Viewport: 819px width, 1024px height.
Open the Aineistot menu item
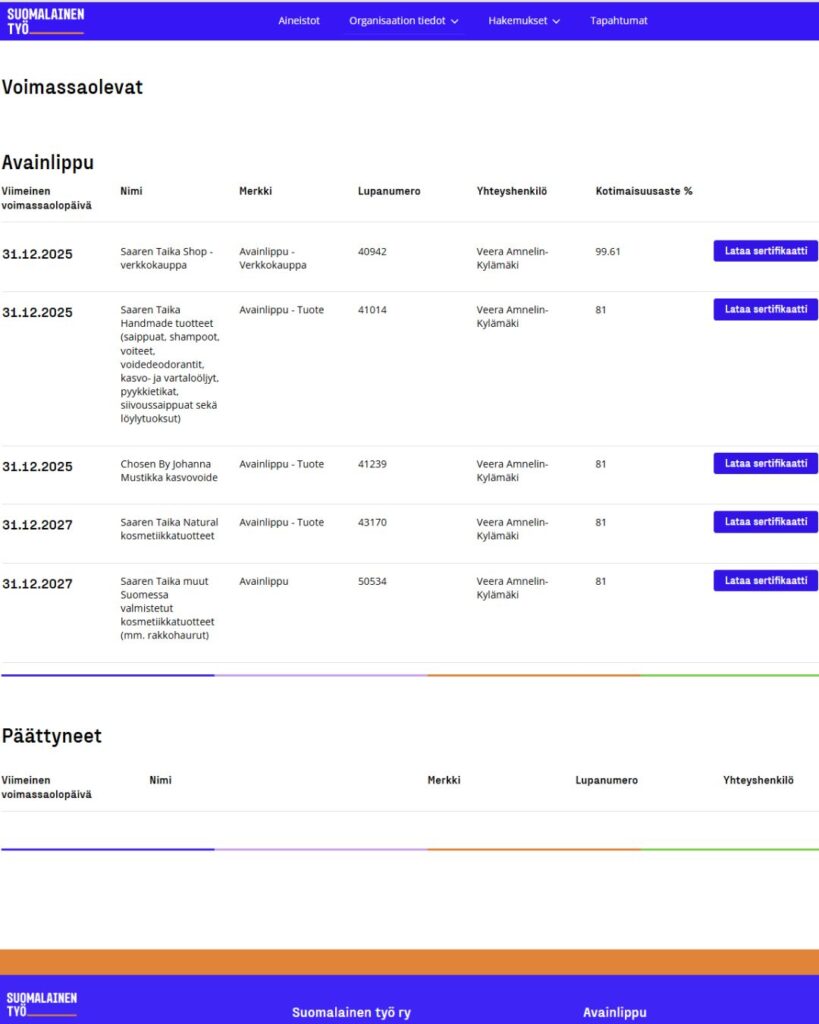299,20
